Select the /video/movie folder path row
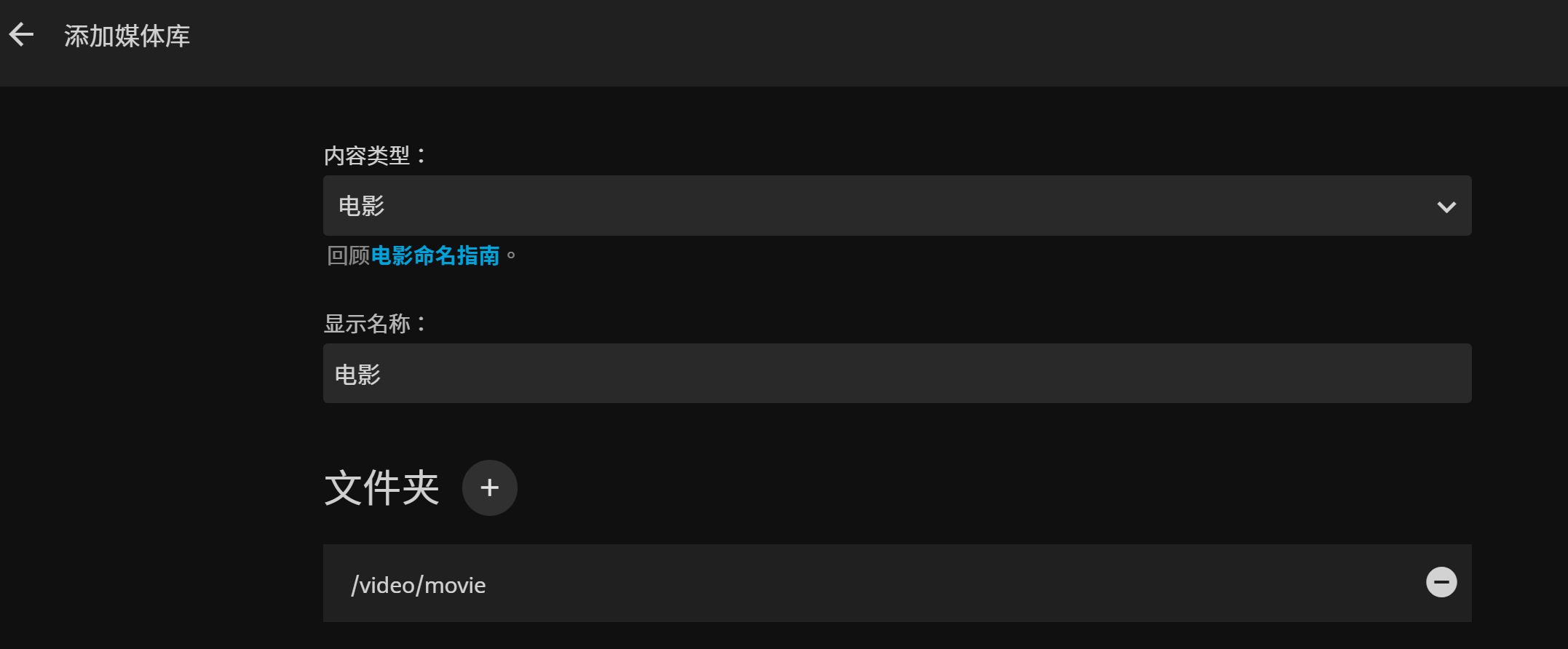 point(897,583)
